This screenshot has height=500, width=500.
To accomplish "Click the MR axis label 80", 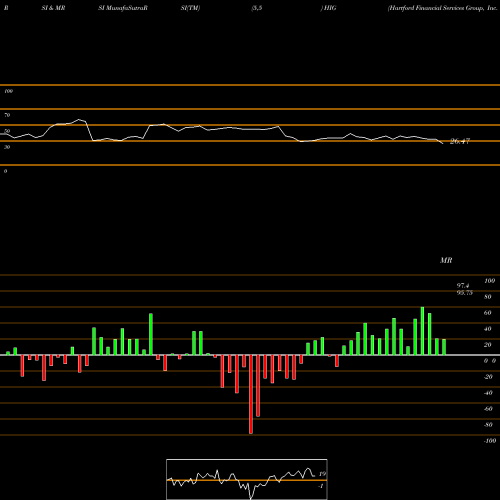I will tap(488, 297).
